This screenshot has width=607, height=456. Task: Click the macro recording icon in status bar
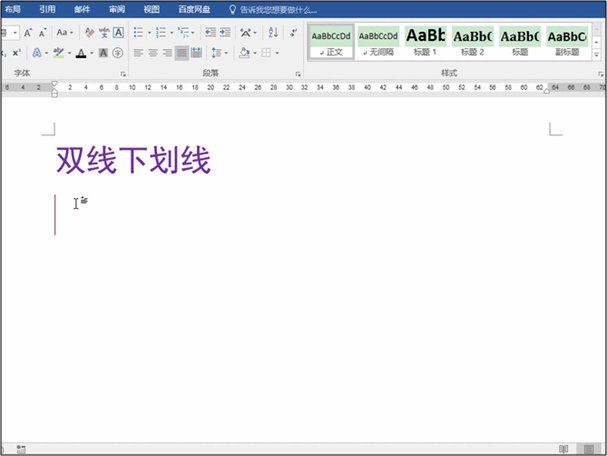tap(21, 449)
